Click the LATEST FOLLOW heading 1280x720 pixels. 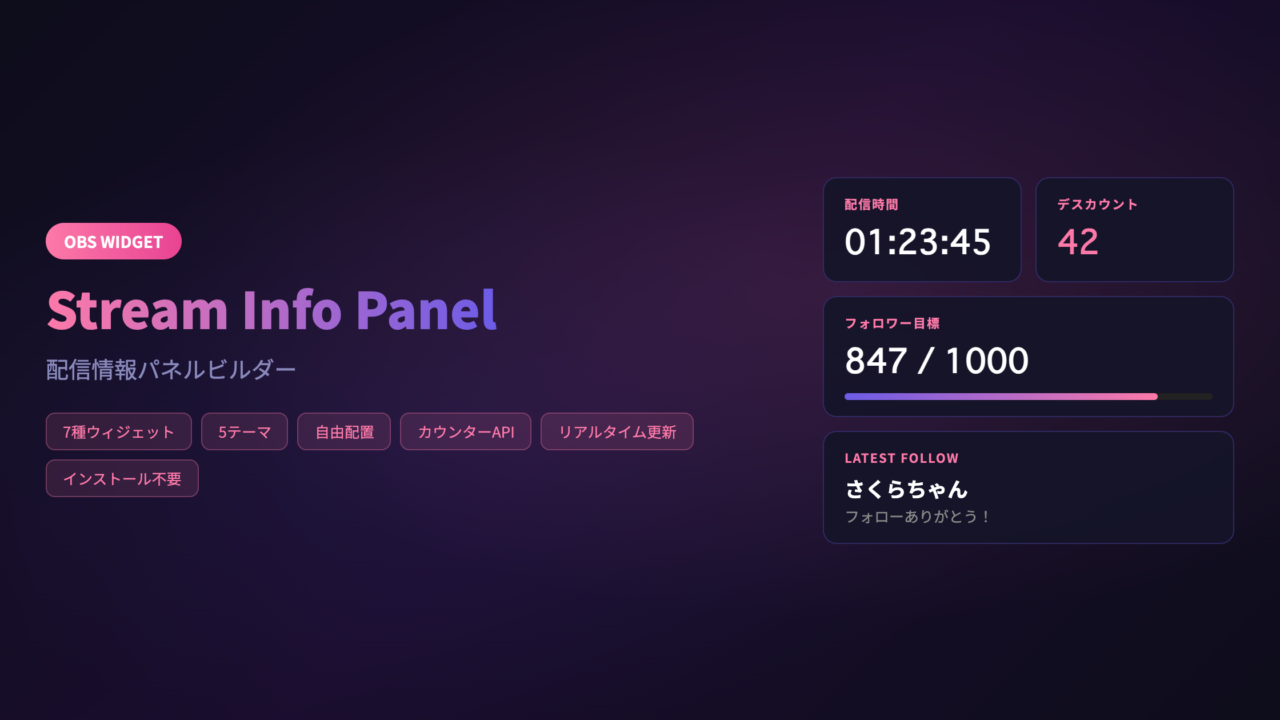[901, 458]
